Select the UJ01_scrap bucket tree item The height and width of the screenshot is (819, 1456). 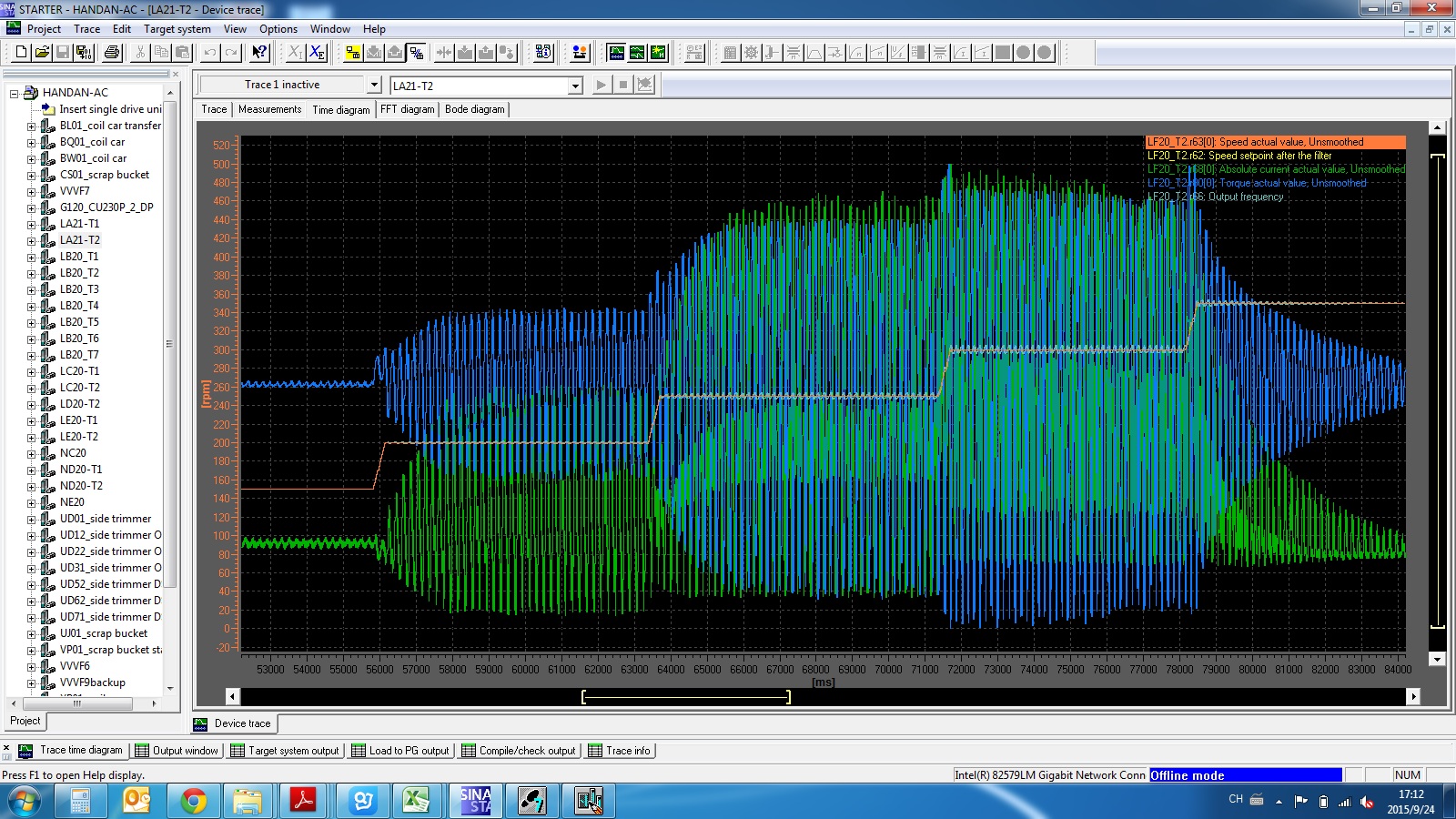[x=103, y=633]
